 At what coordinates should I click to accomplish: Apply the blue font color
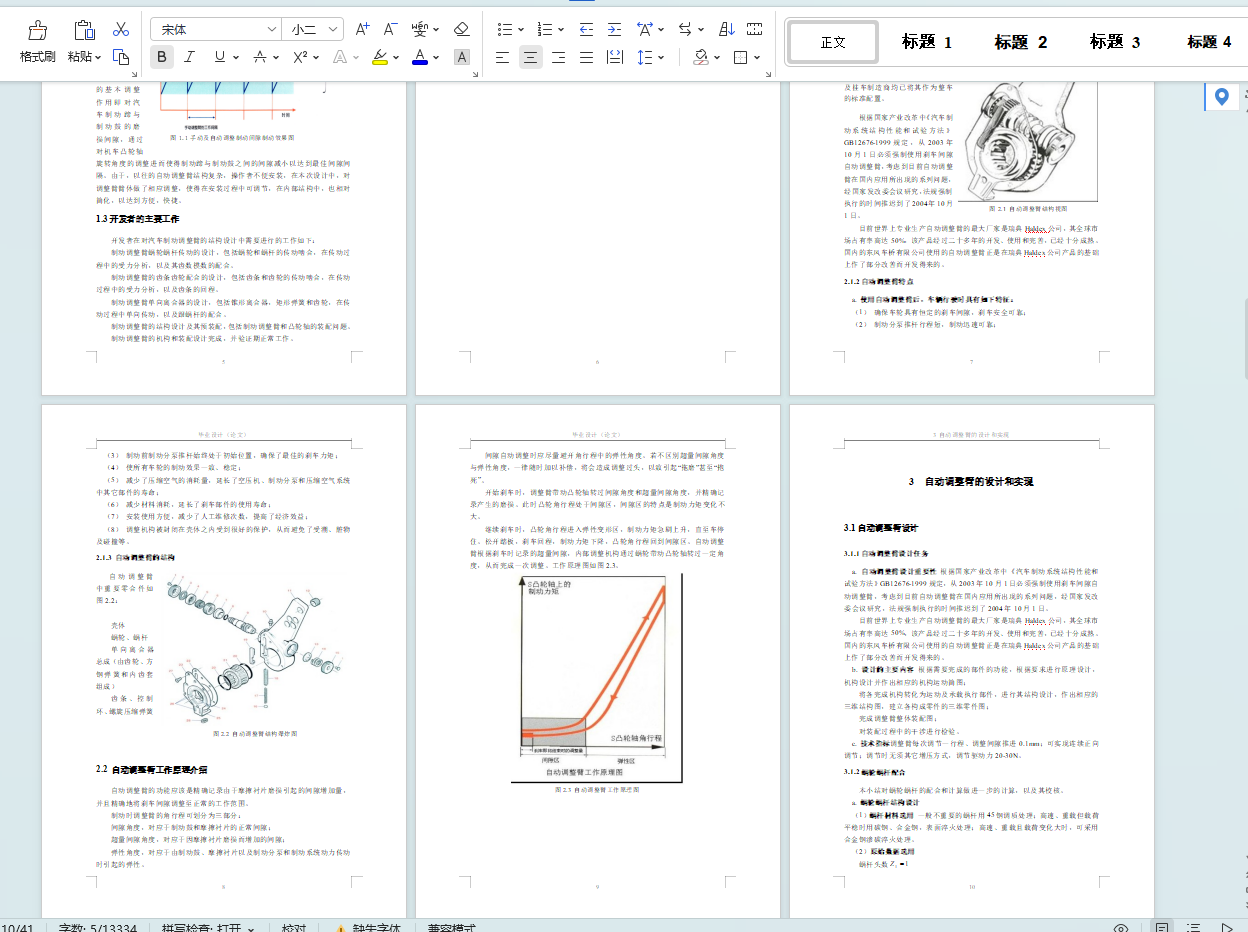(x=420, y=57)
